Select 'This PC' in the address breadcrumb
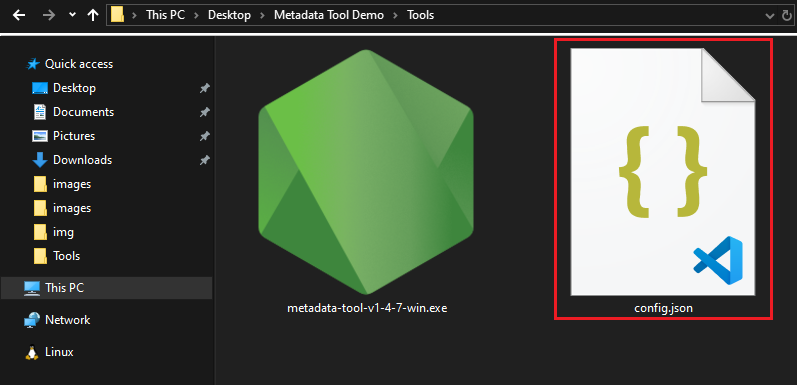This screenshot has width=797, height=385. pos(166,15)
